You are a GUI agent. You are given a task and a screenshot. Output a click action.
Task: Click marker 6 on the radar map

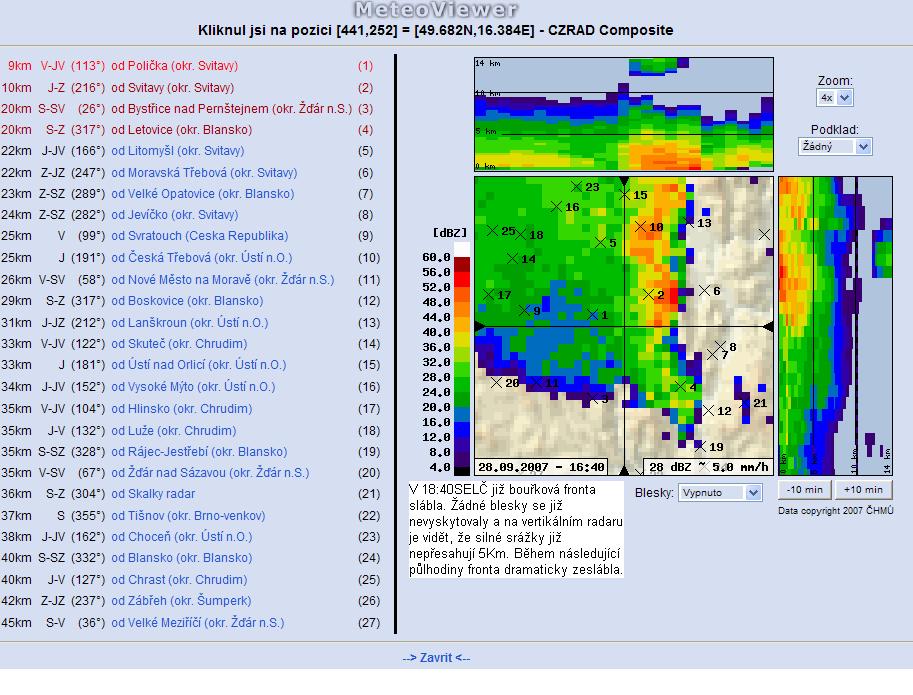[x=705, y=290]
